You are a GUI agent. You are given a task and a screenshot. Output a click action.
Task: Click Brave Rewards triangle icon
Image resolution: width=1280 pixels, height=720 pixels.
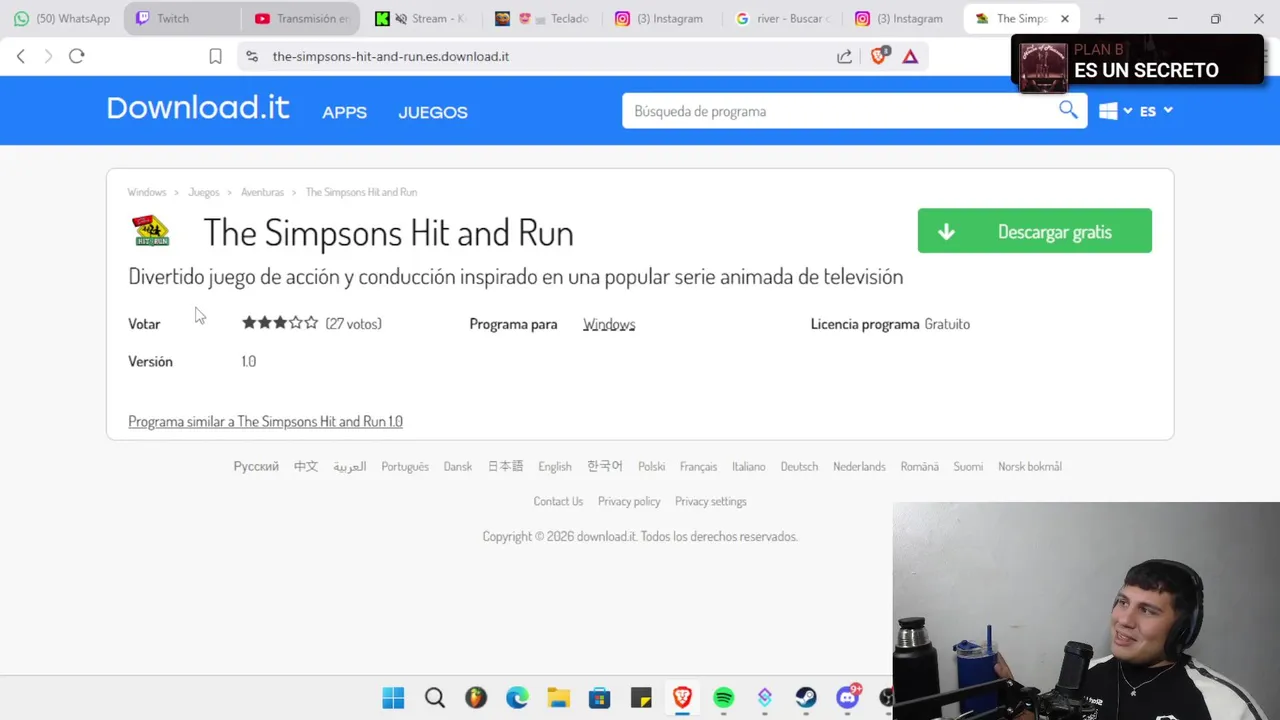coord(910,56)
